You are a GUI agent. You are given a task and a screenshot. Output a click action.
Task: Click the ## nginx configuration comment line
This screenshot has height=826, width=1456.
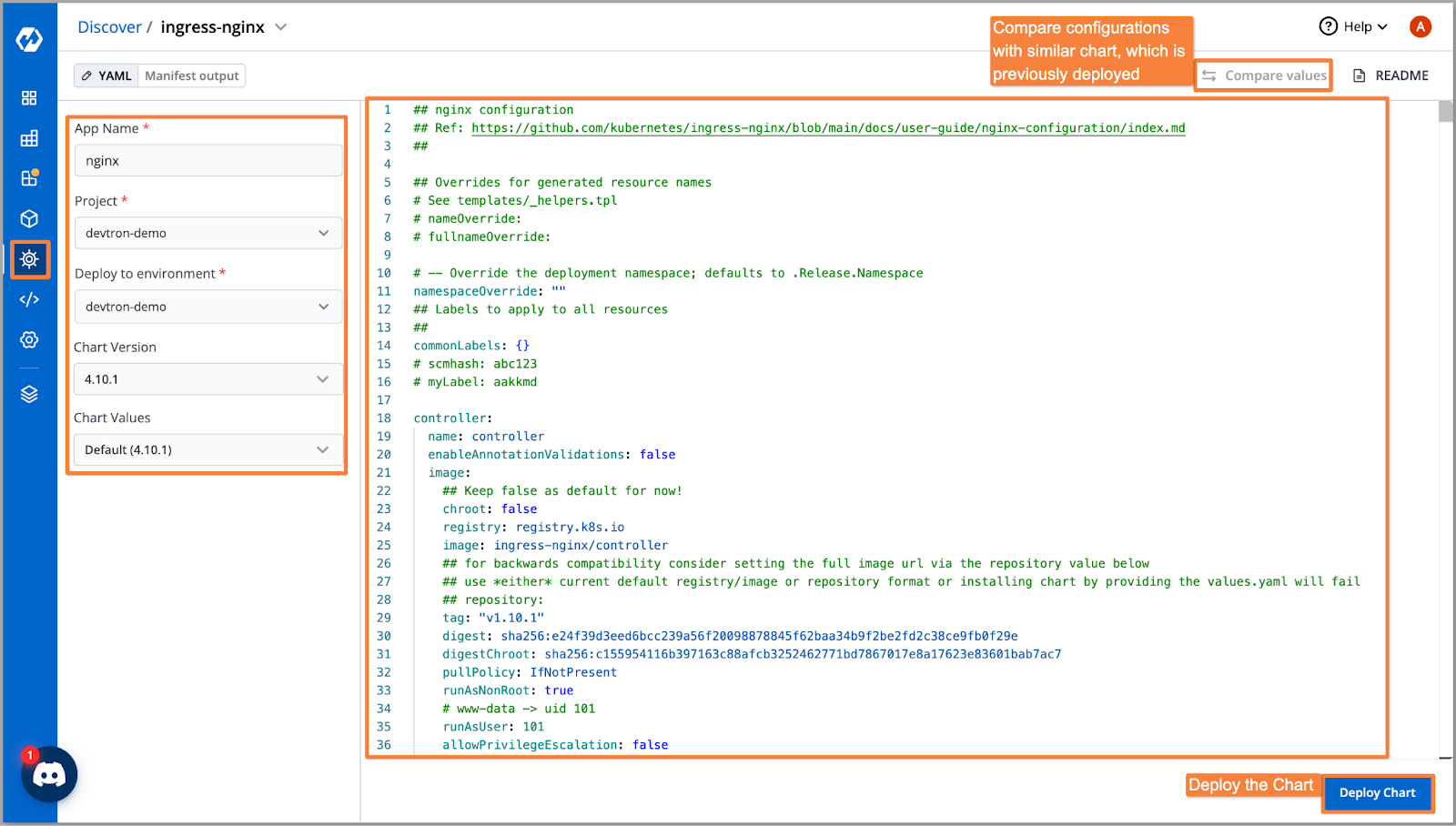pyautogui.click(x=493, y=110)
